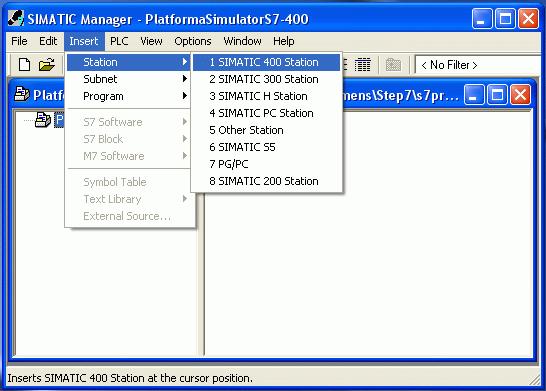Screen dimensions: 546x391
Task: Choose Other Station from the submenu
Action: click(x=266, y=130)
